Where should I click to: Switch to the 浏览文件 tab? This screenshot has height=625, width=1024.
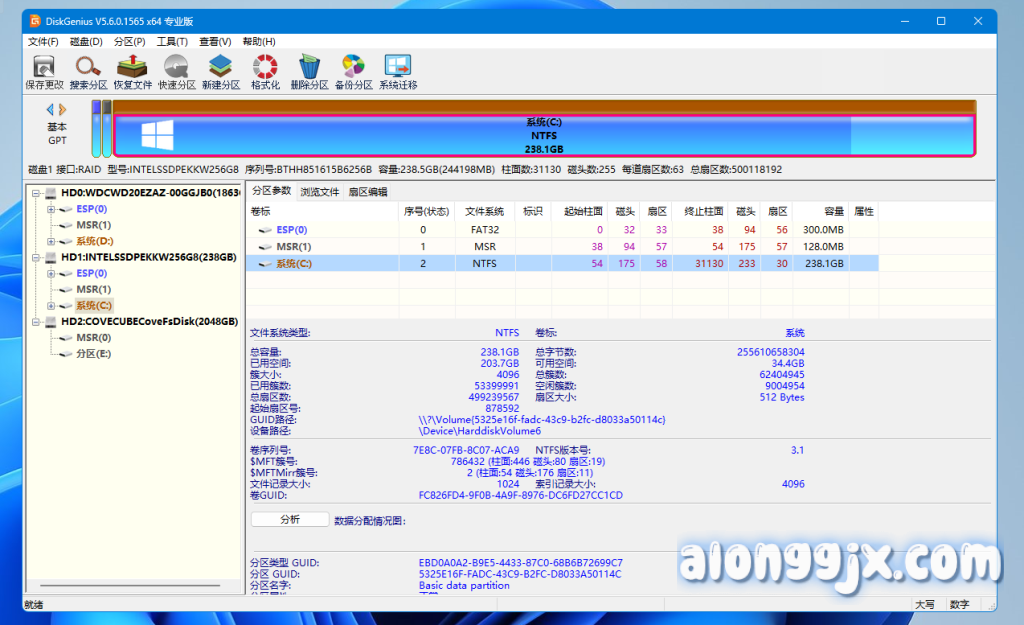pos(320,191)
